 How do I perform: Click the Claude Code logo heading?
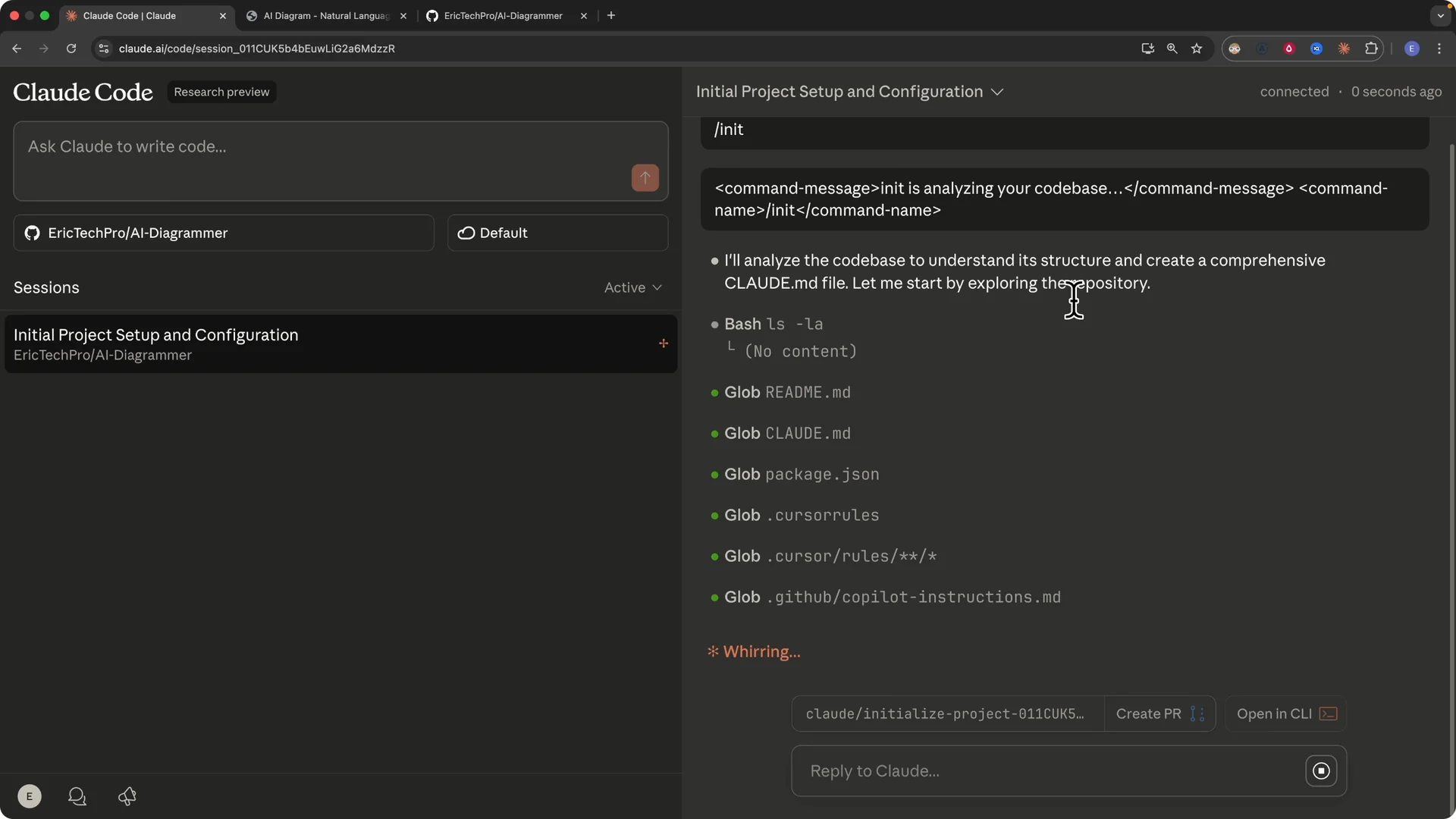(x=83, y=92)
